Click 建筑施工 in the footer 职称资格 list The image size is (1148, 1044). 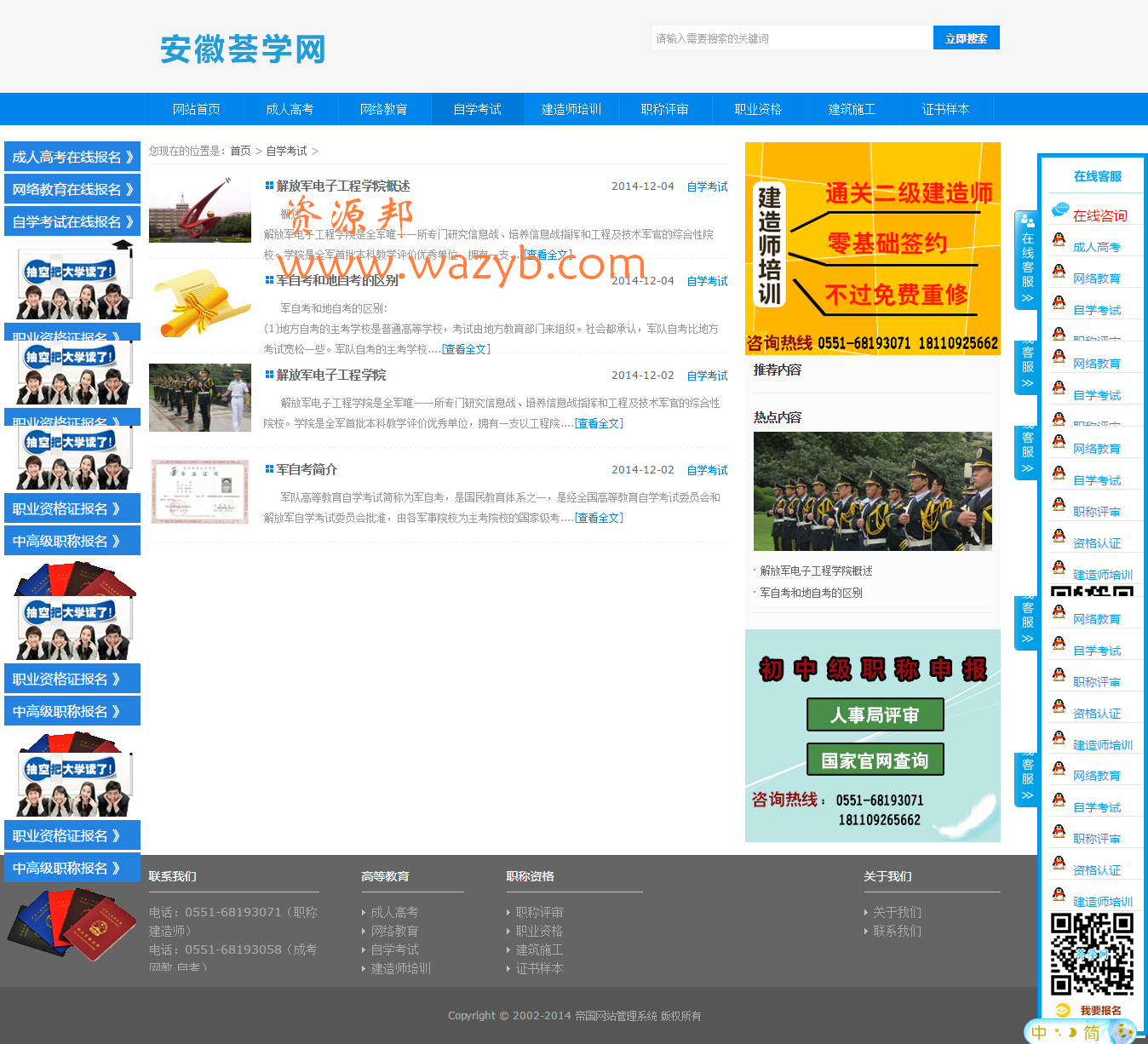[539, 949]
